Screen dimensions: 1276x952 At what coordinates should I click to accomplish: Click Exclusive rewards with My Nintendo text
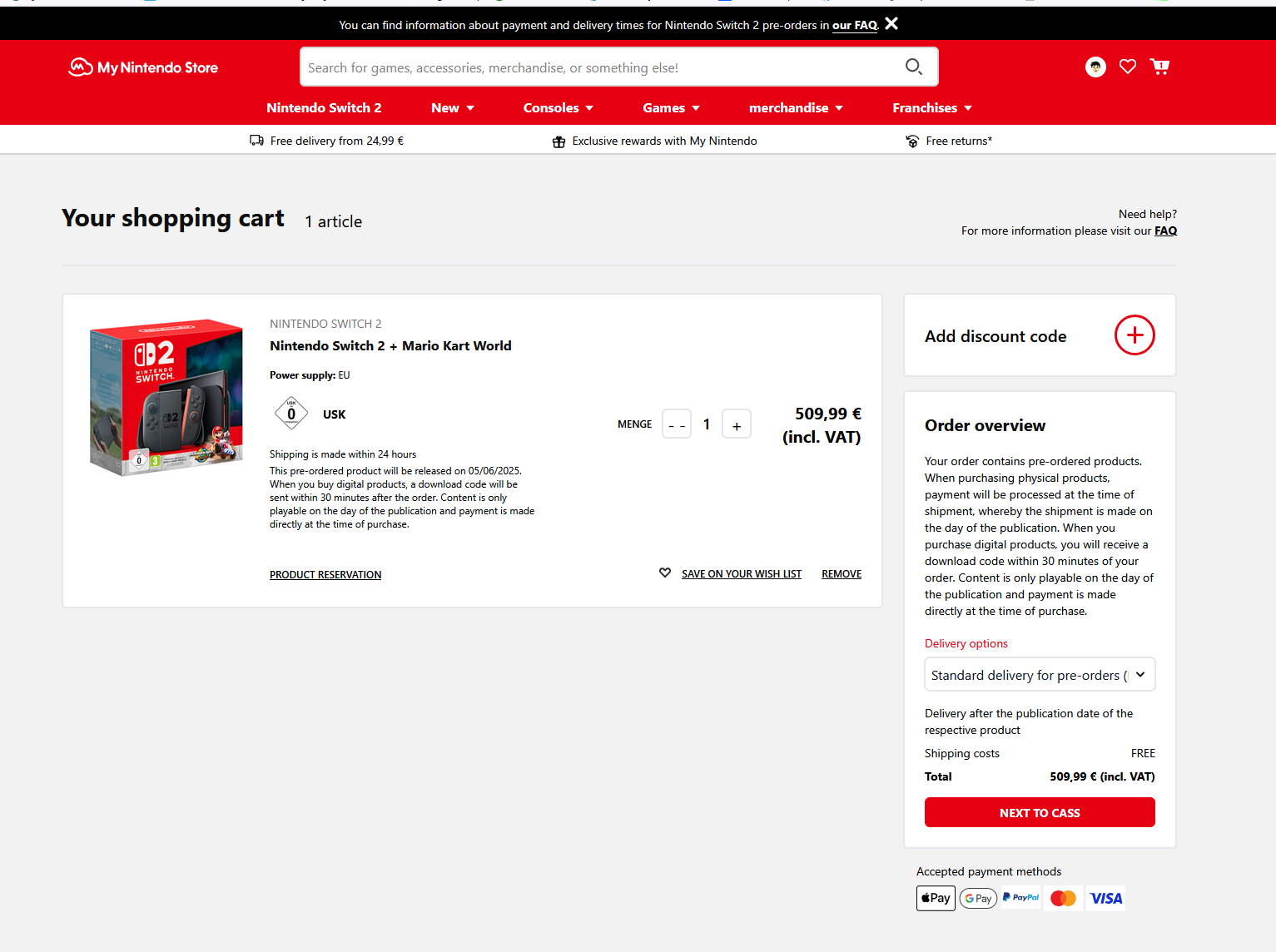click(x=664, y=141)
